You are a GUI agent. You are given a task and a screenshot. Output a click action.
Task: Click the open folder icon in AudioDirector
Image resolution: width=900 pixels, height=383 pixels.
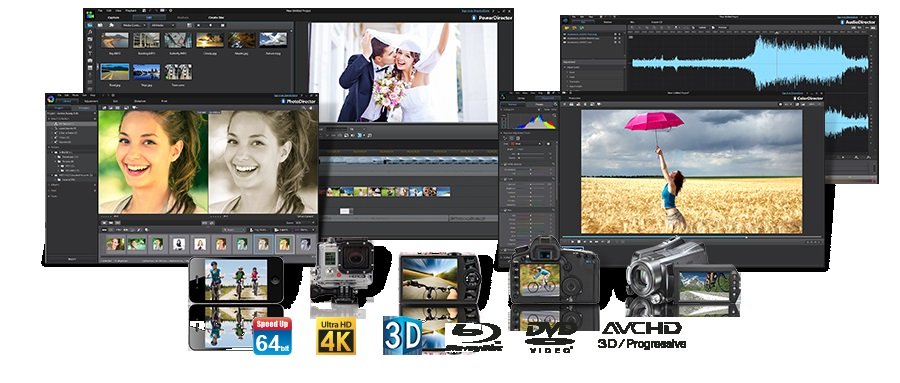click(x=567, y=28)
